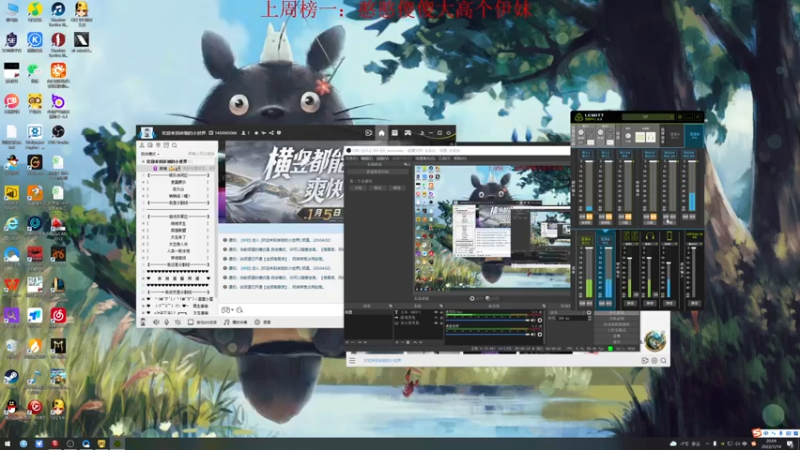
Task: Click the hamburger menu in bottom bar window
Action: tap(352, 360)
